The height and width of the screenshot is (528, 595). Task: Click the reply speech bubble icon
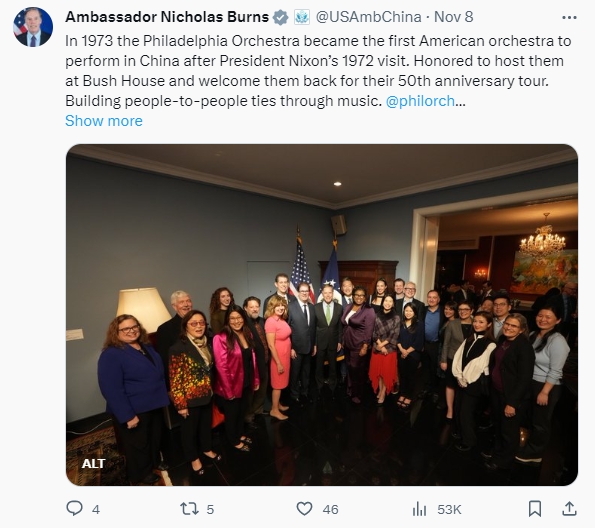[x=74, y=508]
